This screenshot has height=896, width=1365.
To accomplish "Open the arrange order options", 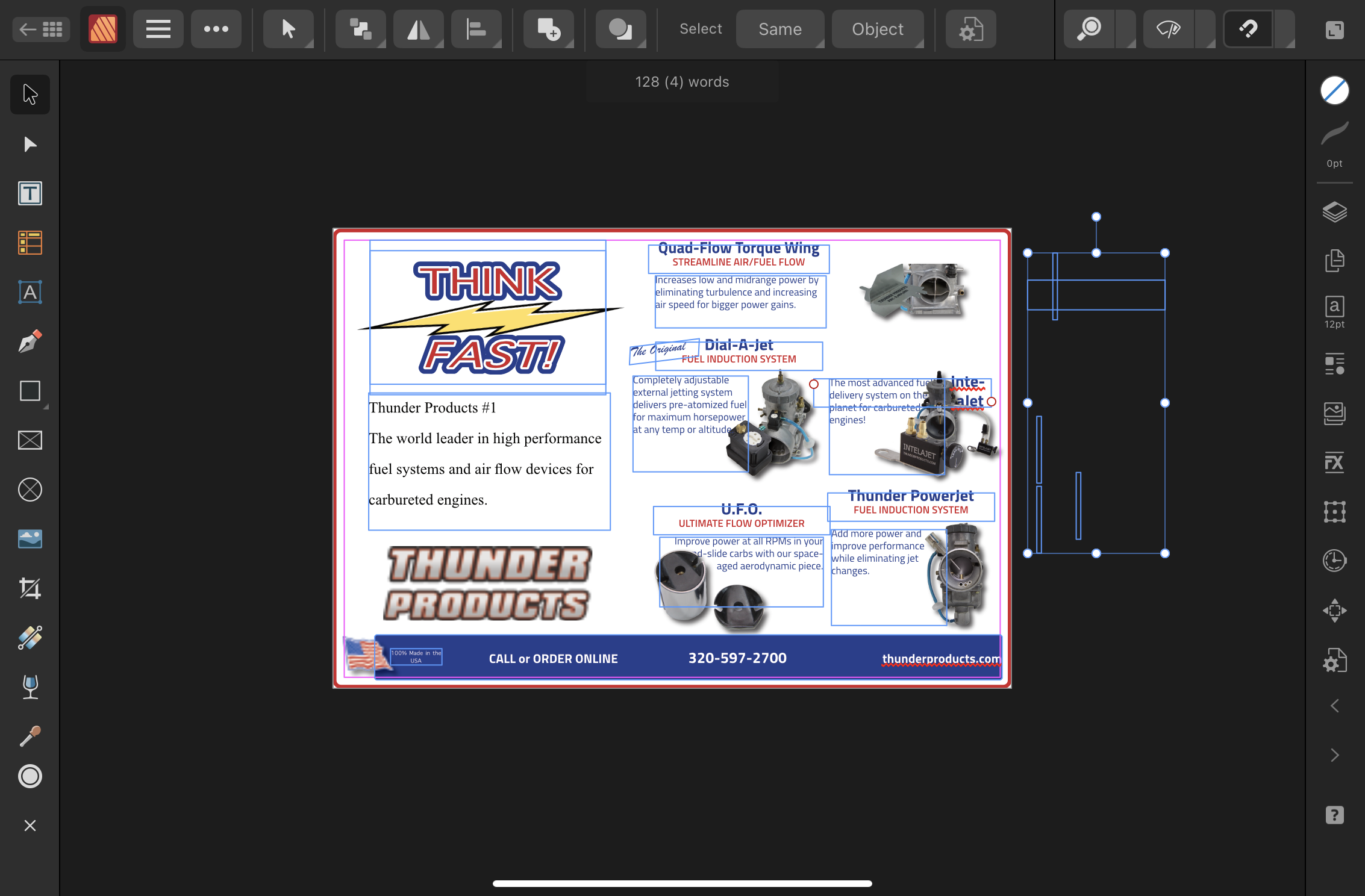I will click(361, 29).
